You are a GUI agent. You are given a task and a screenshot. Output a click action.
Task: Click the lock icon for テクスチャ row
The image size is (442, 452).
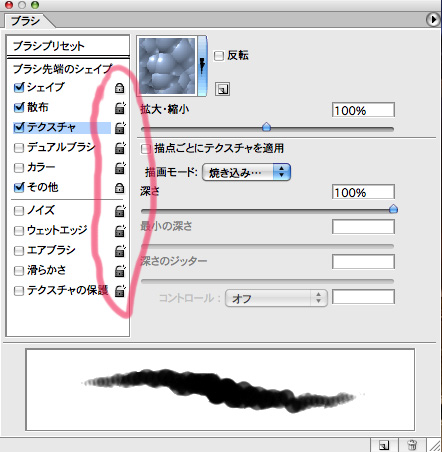pyautogui.click(x=120, y=128)
